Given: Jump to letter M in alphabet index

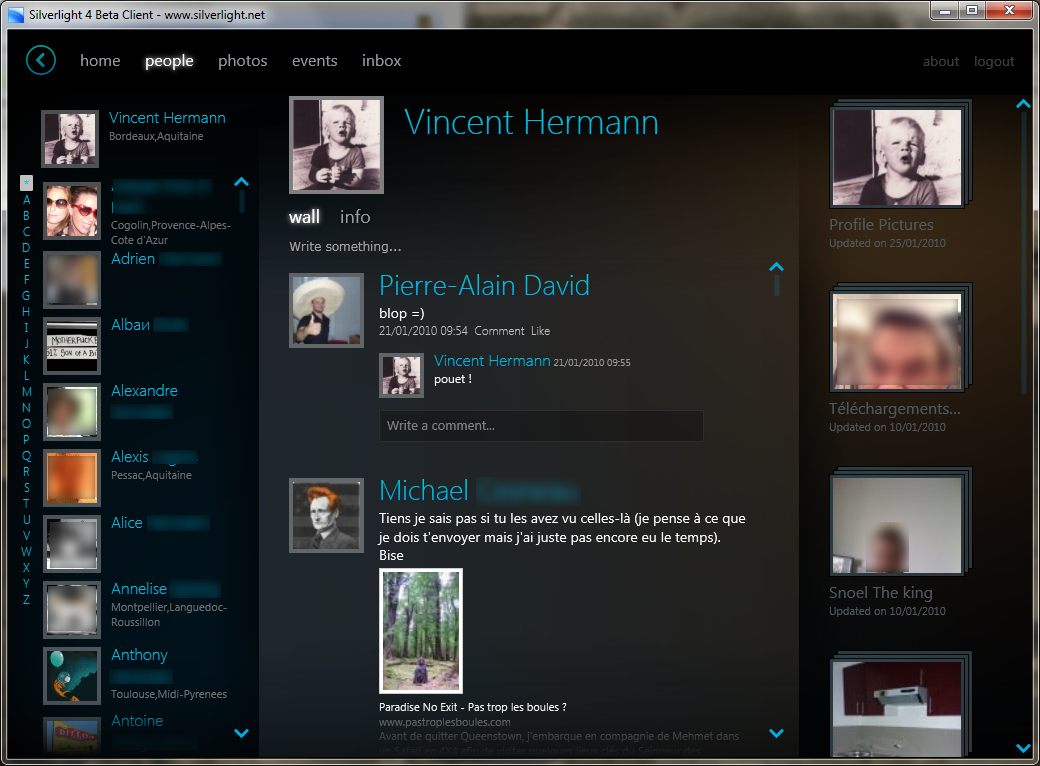Looking at the screenshot, I should [27, 392].
